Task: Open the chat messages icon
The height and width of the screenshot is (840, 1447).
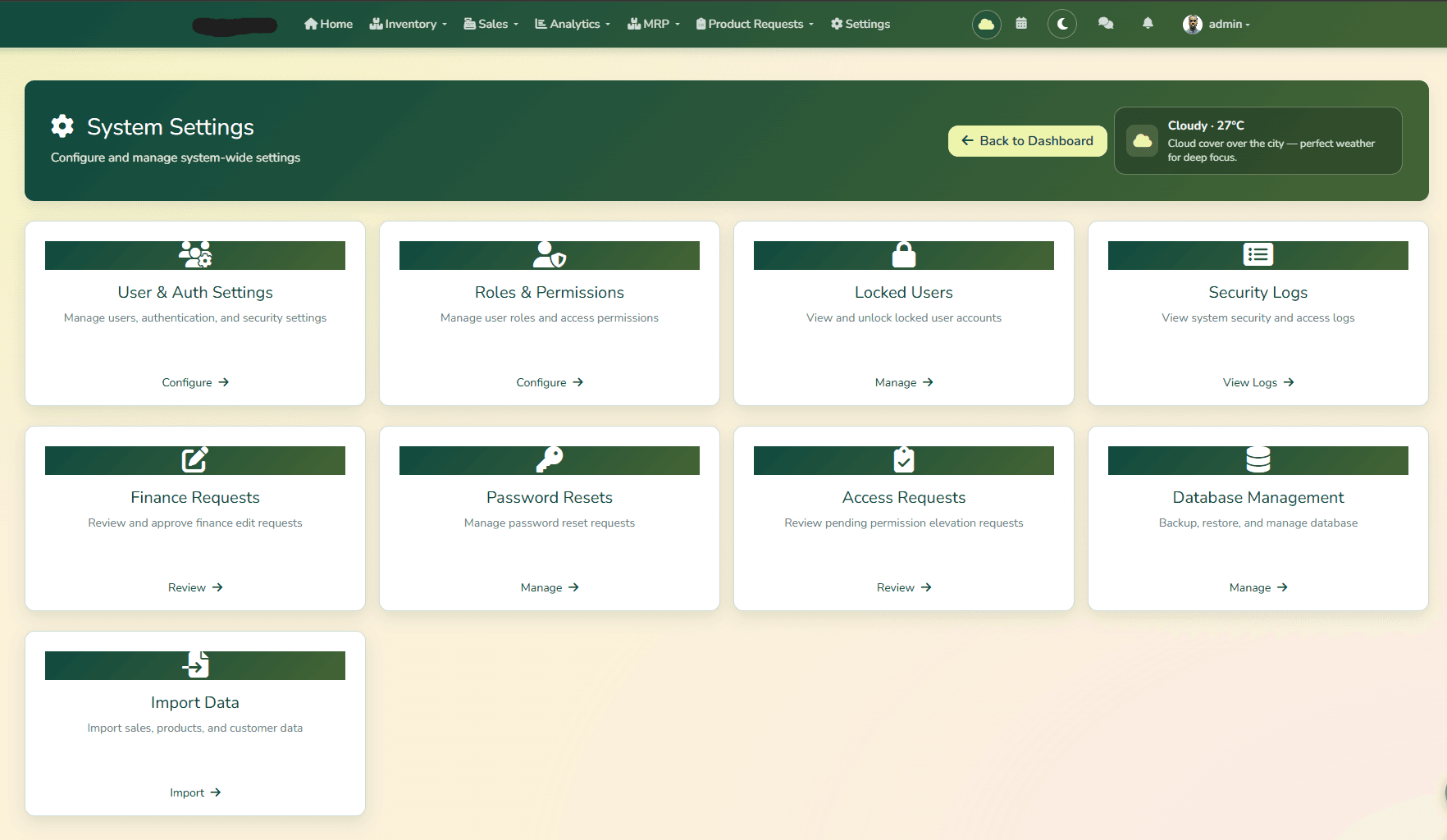Action: pyautogui.click(x=1106, y=24)
